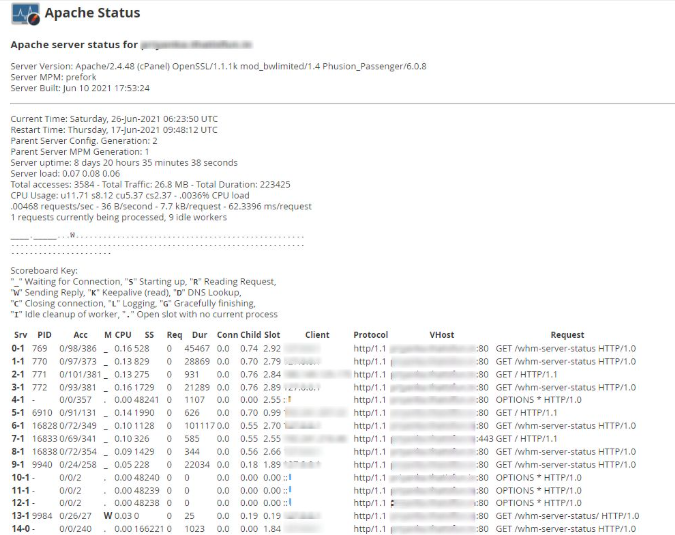This screenshot has height=535, width=675.
Task: Click the Req column header
Action: [x=174, y=335]
